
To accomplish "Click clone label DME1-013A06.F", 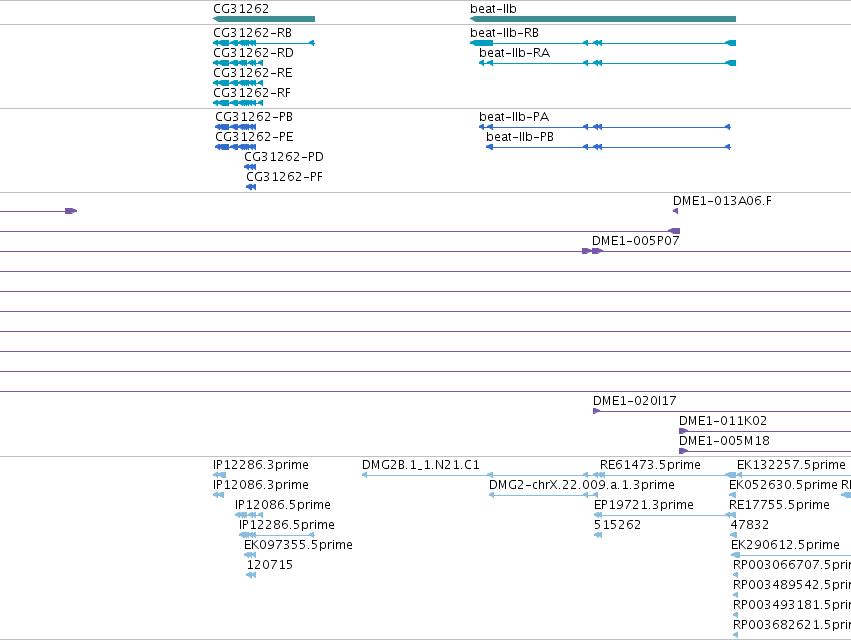I will pyautogui.click(x=722, y=201).
